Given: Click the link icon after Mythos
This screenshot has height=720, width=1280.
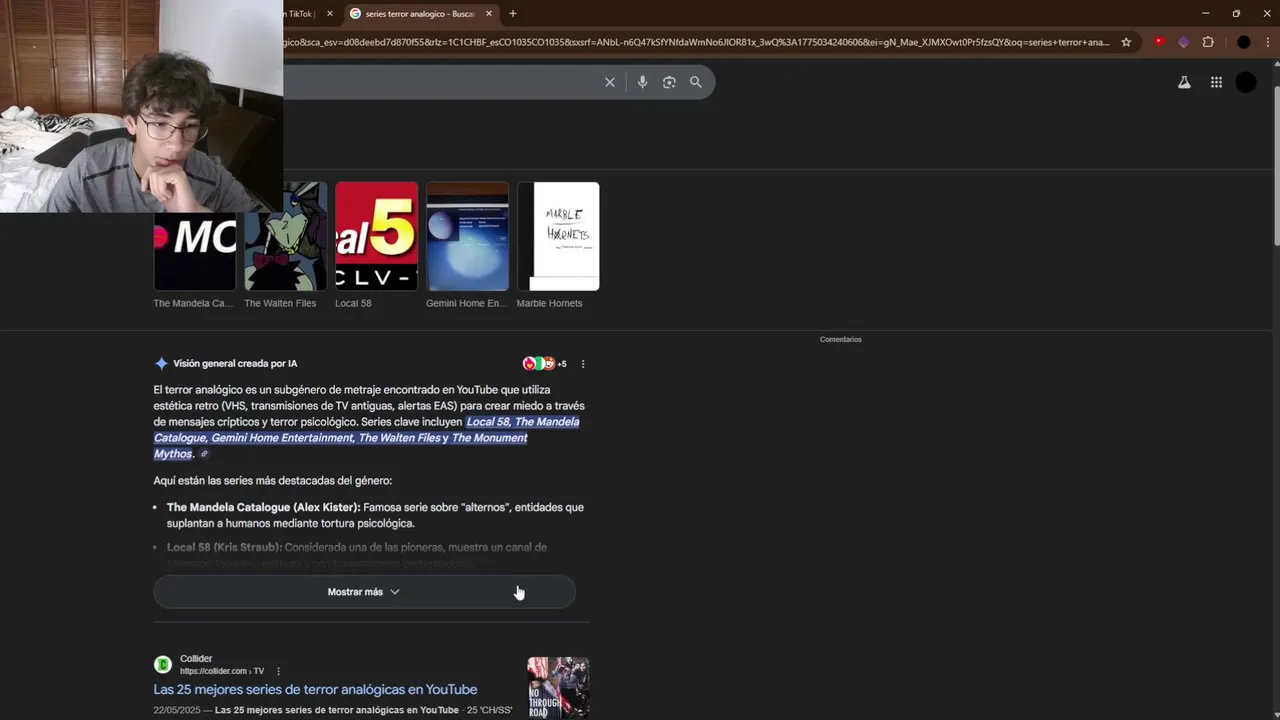Looking at the screenshot, I should point(204,454).
